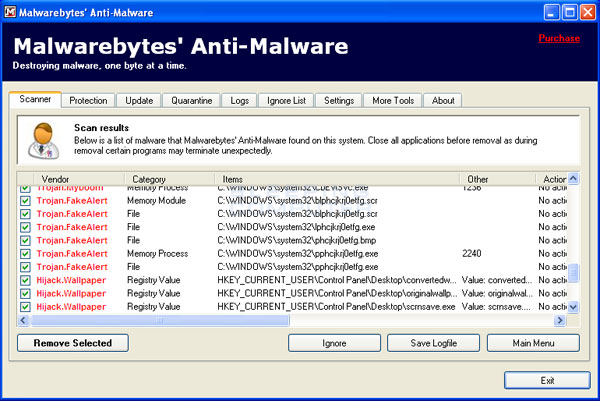Sort by the Items column header

pos(337,179)
